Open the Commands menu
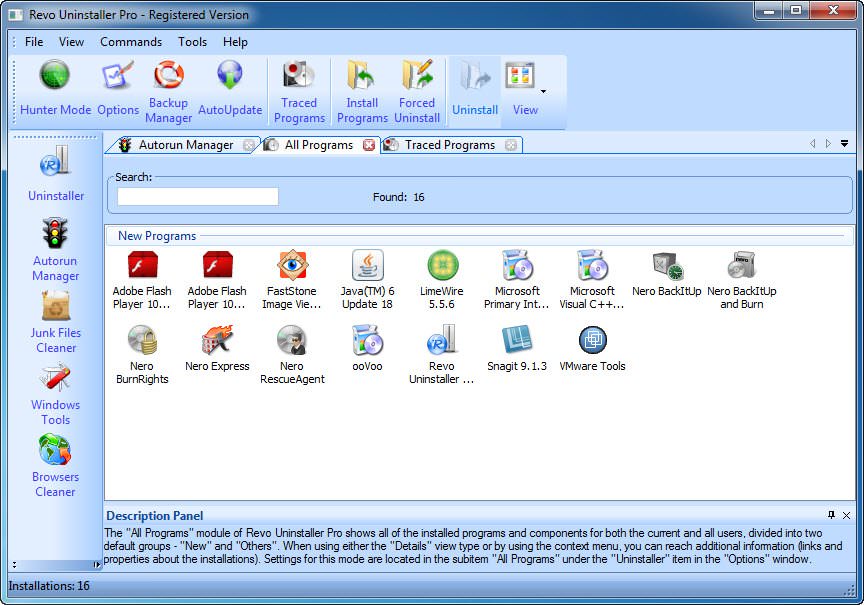The height and width of the screenshot is (605, 864). coord(131,42)
